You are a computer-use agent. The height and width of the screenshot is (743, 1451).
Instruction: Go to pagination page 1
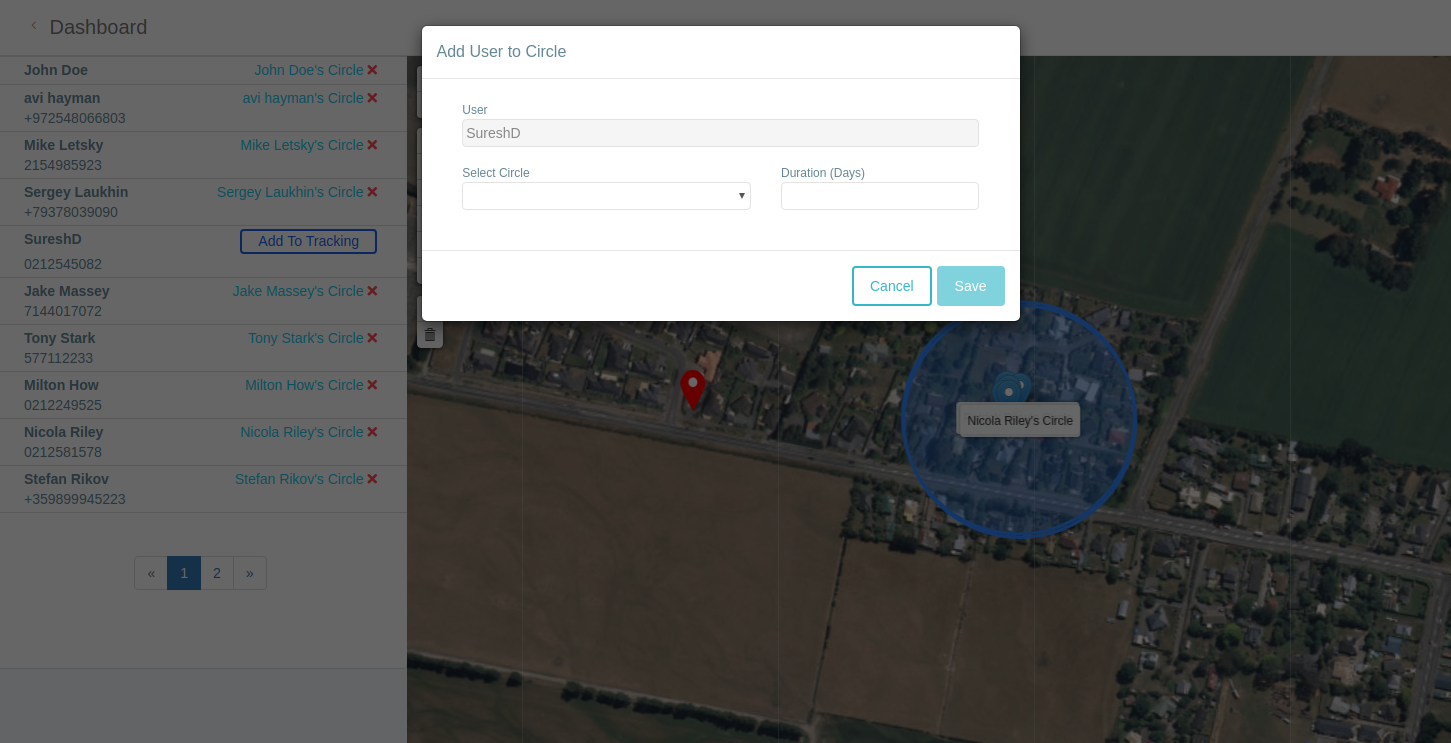[x=184, y=573]
